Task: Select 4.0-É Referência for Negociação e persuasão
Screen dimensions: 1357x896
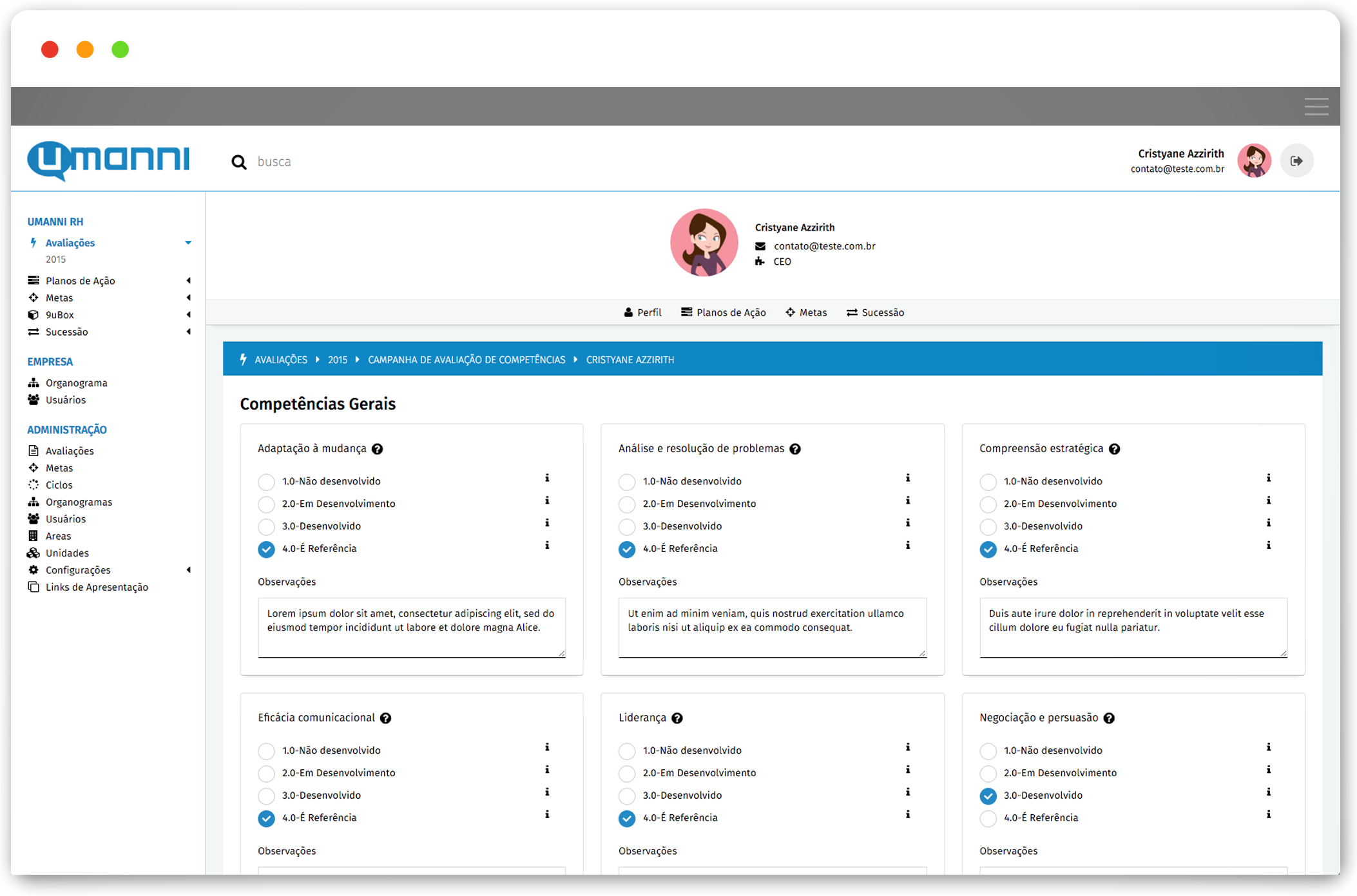Action: click(988, 819)
